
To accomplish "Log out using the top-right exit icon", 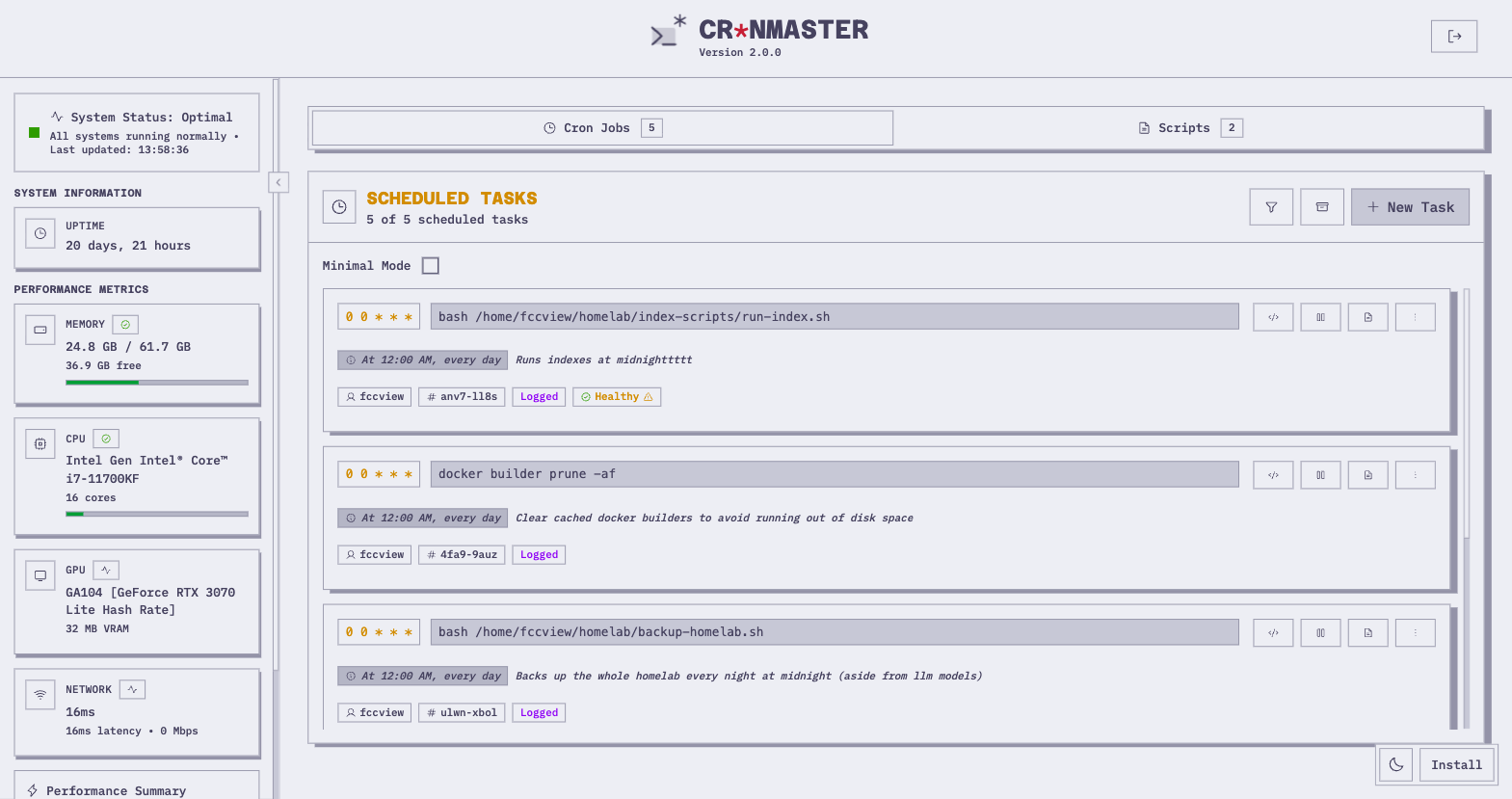I will [1454, 37].
